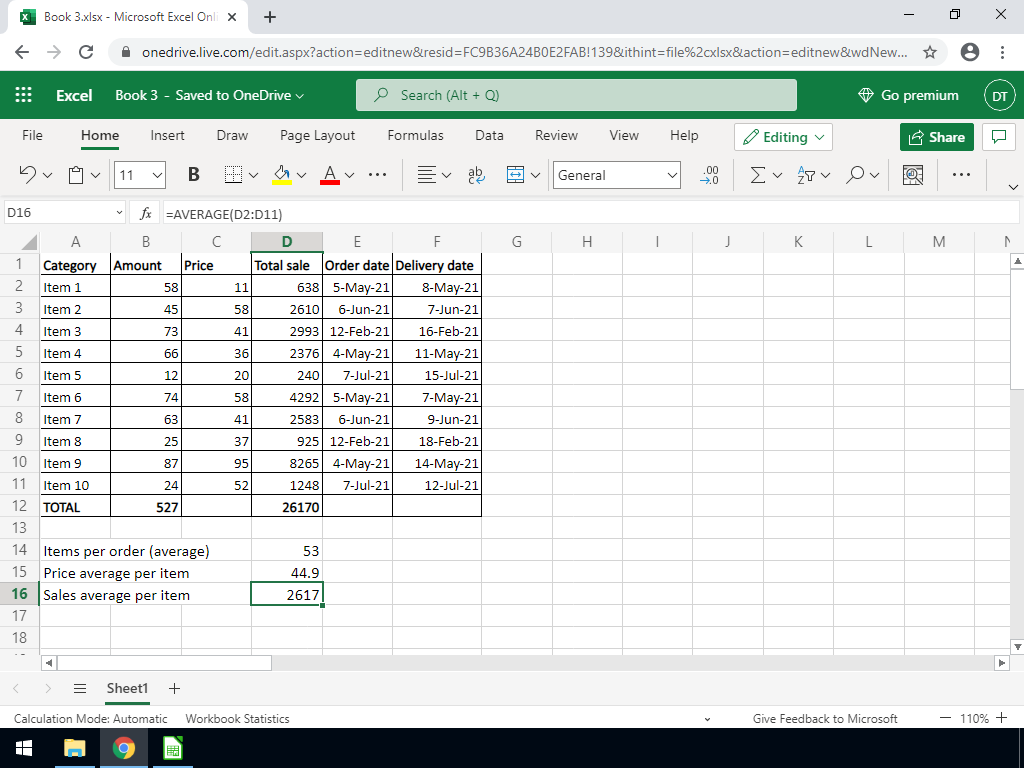Screen dimensions: 1024x768
Task: Click the fx Insert Function icon
Action: pyautogui.click(x=145, y=214)
